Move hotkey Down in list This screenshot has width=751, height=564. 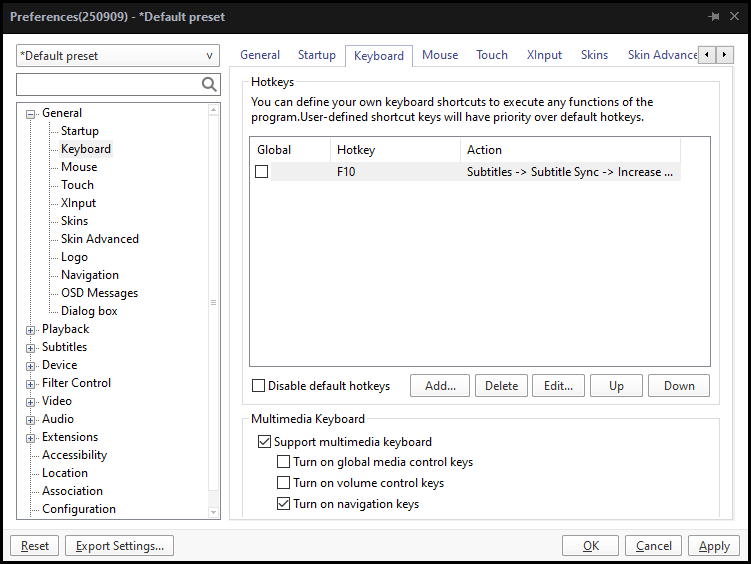pyautogui.click(x=679, y=385)
